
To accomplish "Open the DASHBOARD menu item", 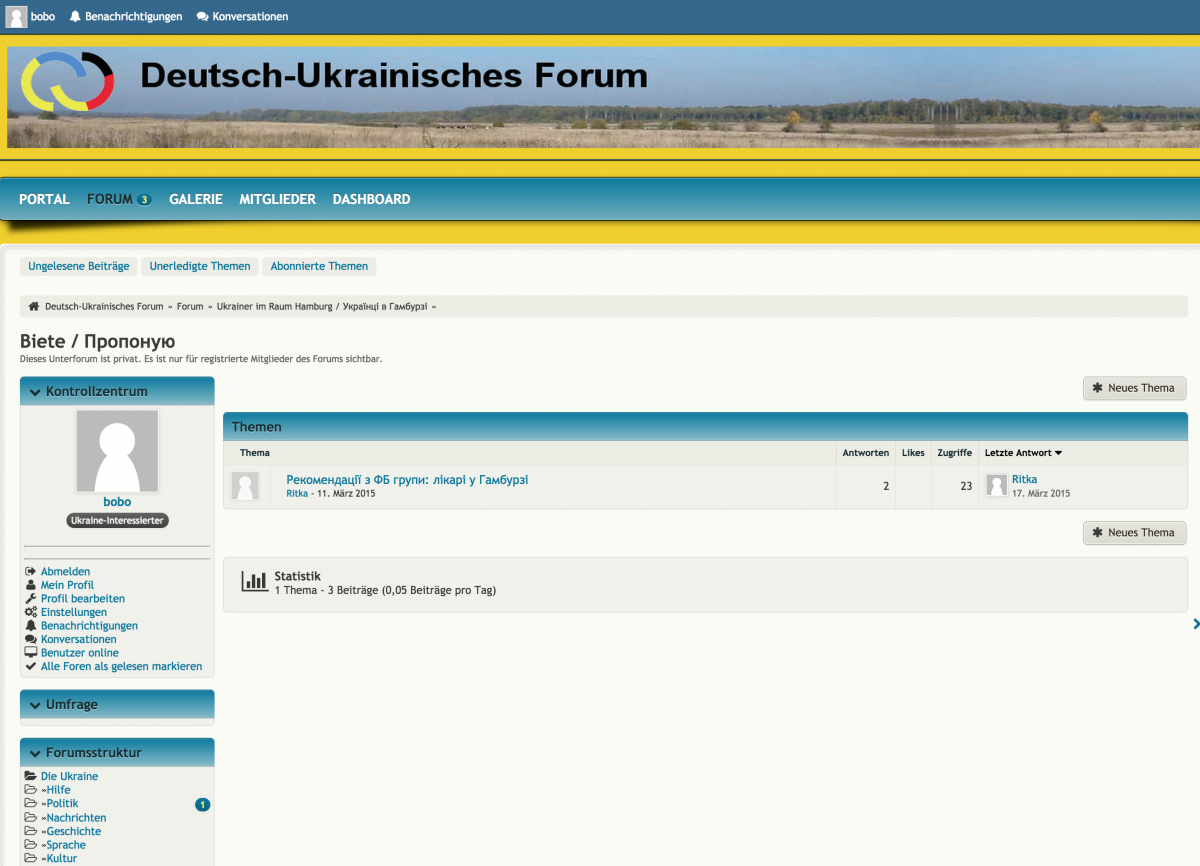I will click(371, 199).
